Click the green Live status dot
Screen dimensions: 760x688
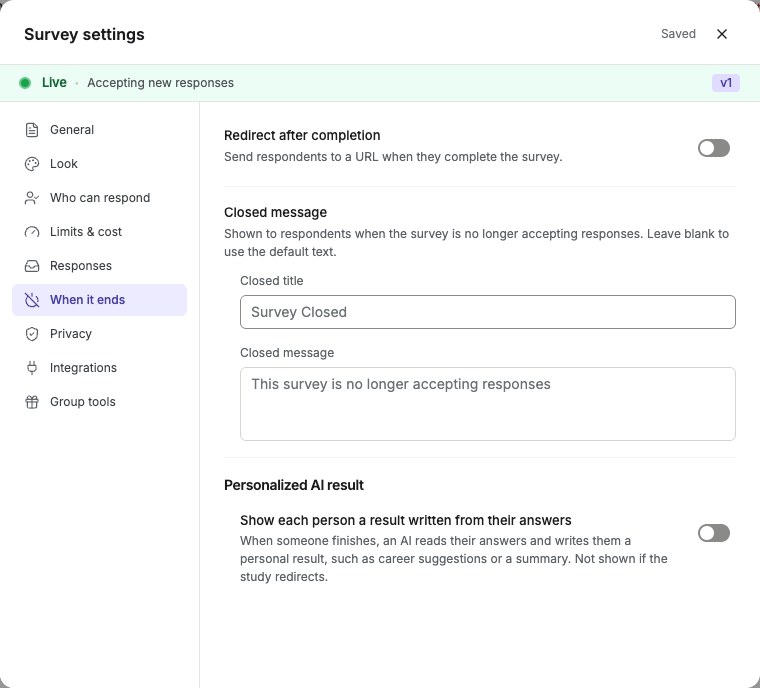[25, 83]
